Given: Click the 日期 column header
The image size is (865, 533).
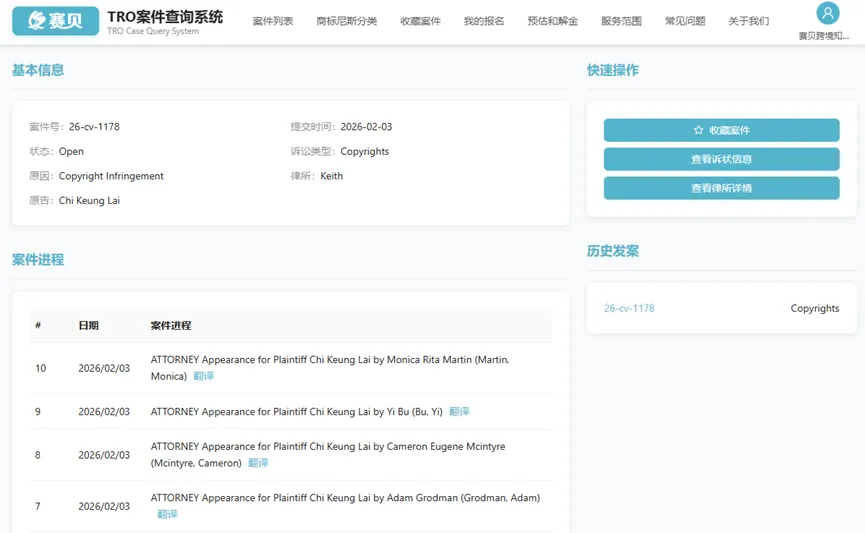Looking at the screenshot, I should coord(89,325).
